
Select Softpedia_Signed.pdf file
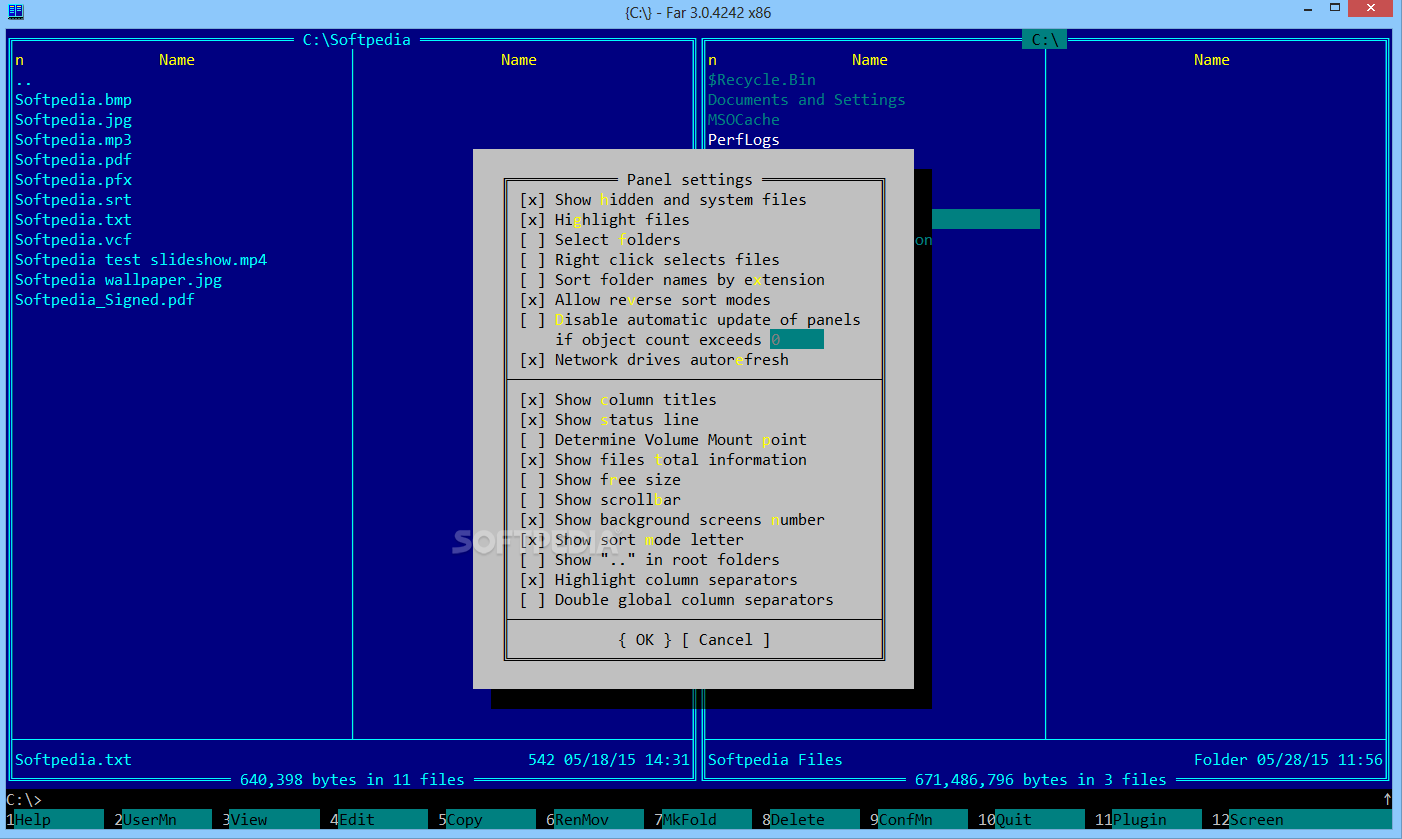[105, 300]
